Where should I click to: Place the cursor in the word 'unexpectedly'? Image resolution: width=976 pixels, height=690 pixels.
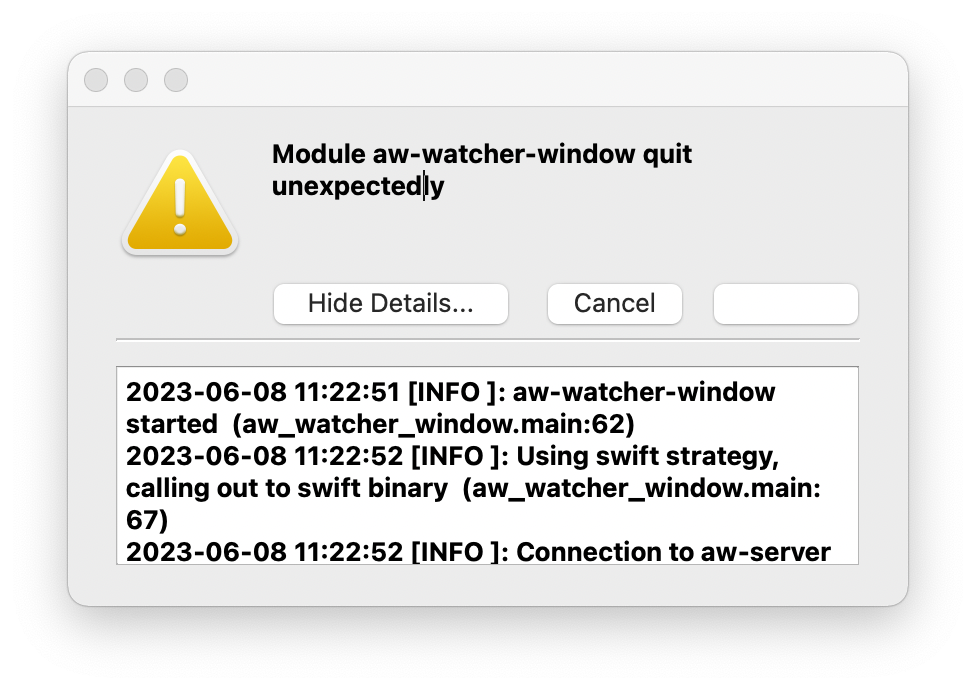point(358,186)
